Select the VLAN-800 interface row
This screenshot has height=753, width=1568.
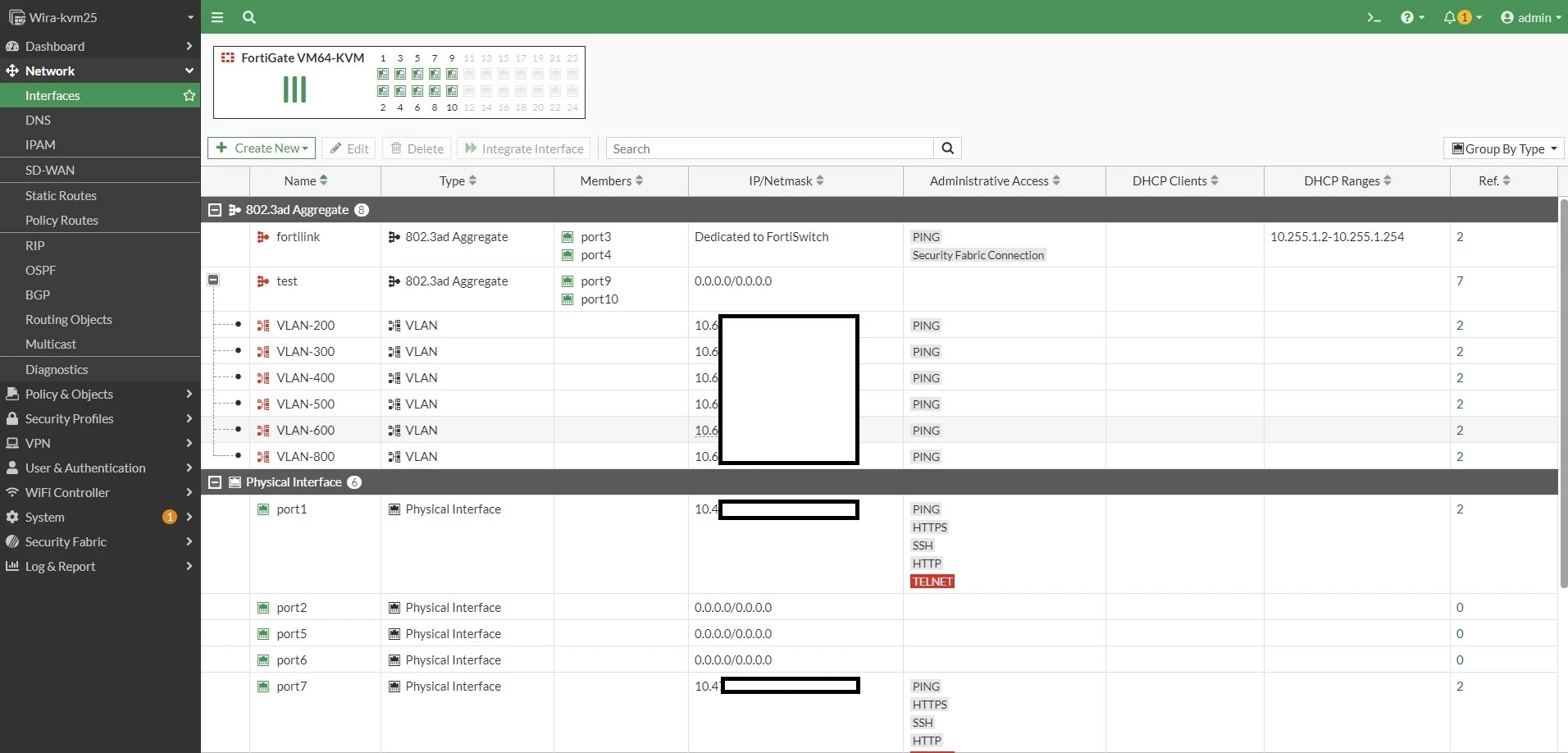click(x=879, y=456)
